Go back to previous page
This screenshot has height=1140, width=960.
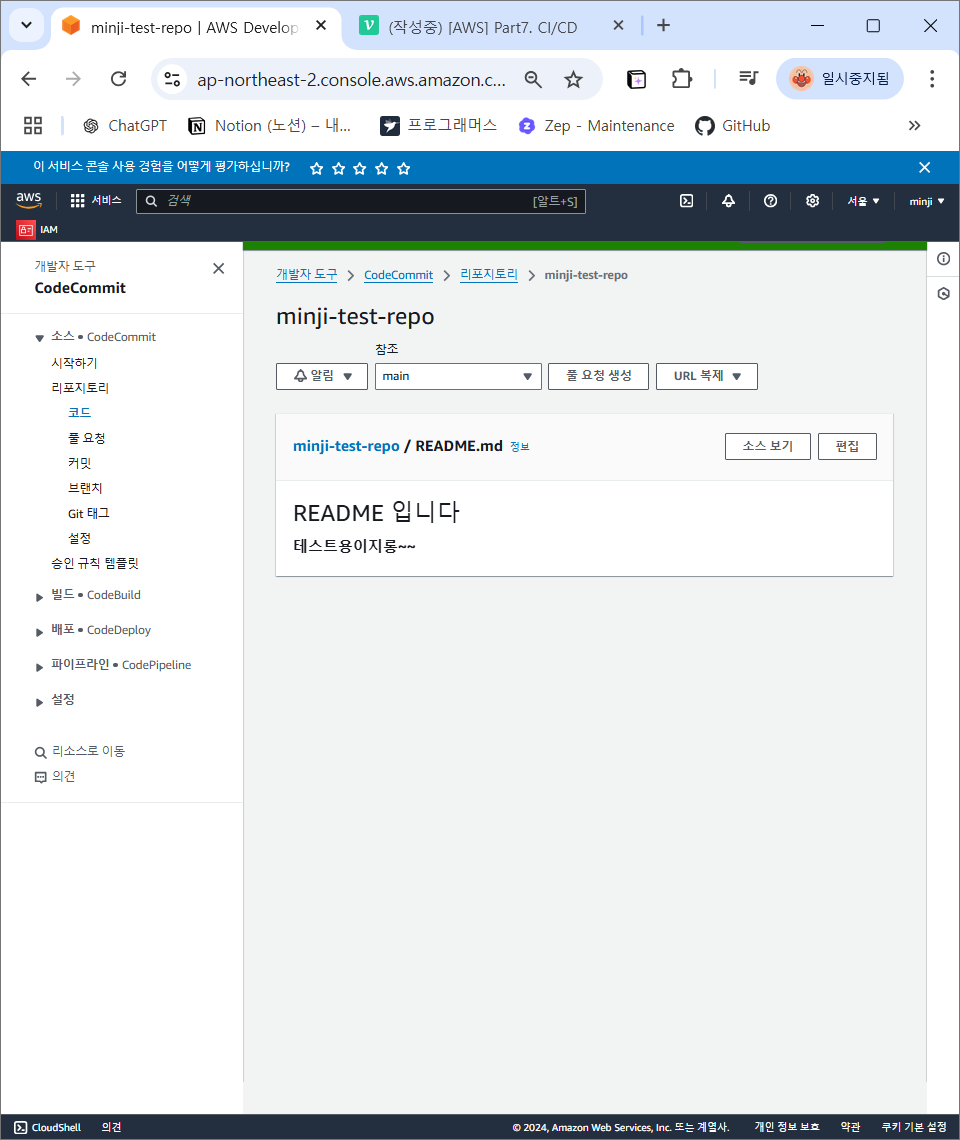click(29, 79)
